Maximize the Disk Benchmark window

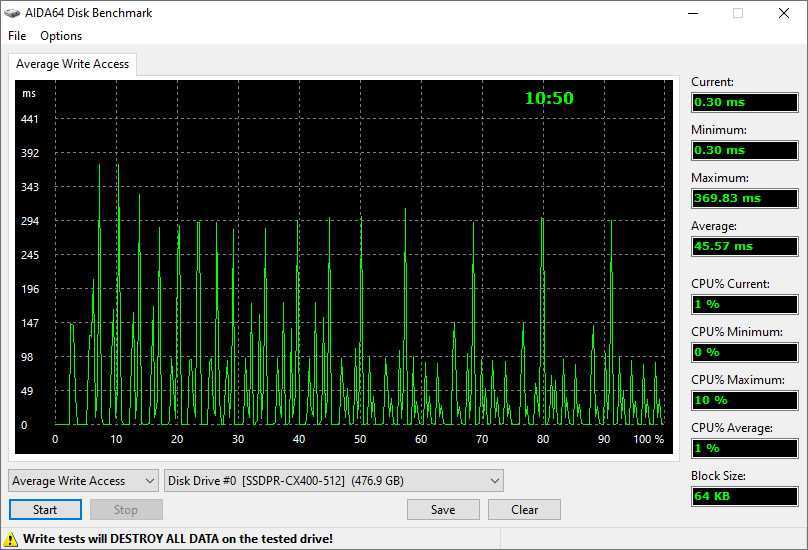point(737,14)
